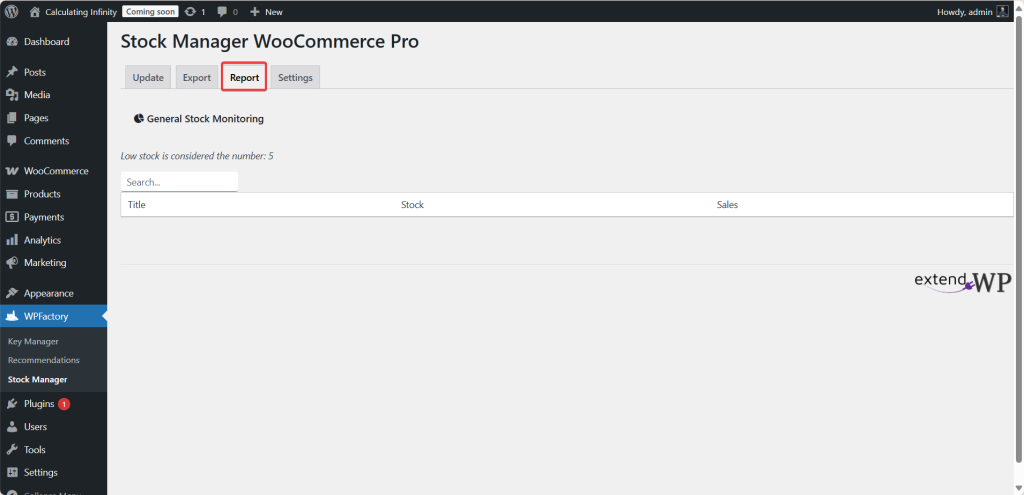Viewport: 1024px width, 495px height.
Task: Click the home icon beside Calculating Infinity
Action: tap(35, 11)
